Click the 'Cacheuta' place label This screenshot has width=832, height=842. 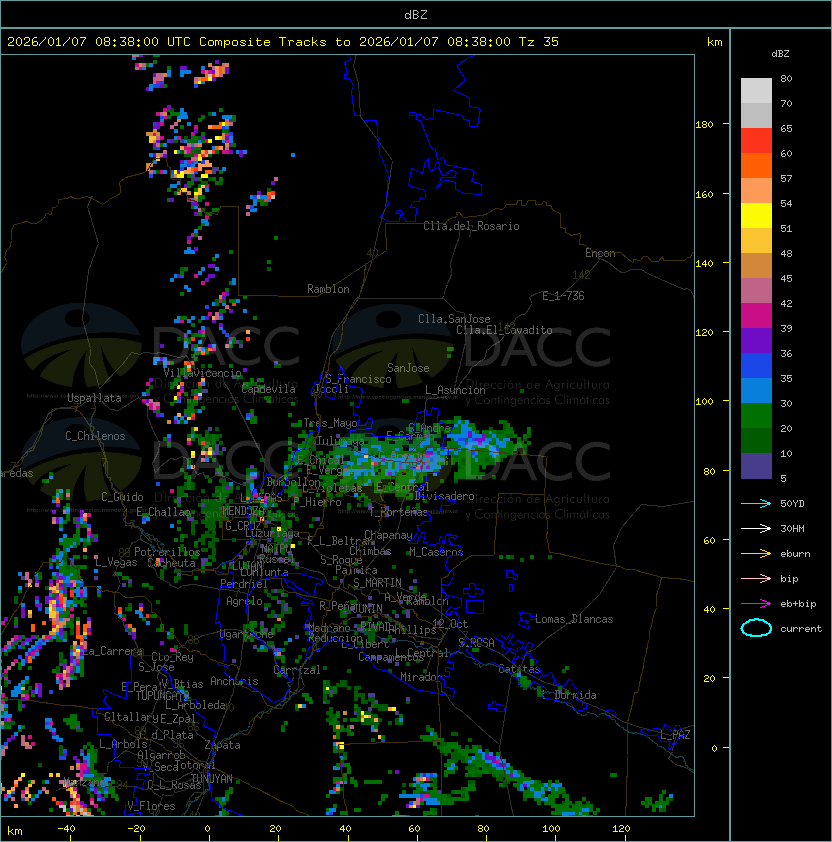point(171,563)
